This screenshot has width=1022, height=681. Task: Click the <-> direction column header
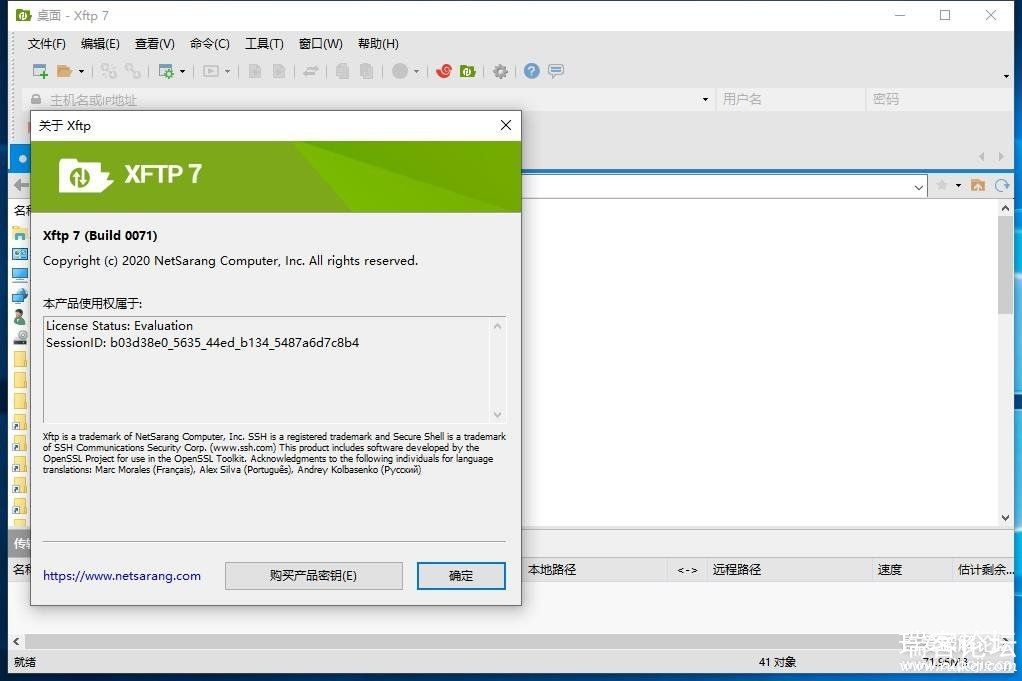point(688,570)
